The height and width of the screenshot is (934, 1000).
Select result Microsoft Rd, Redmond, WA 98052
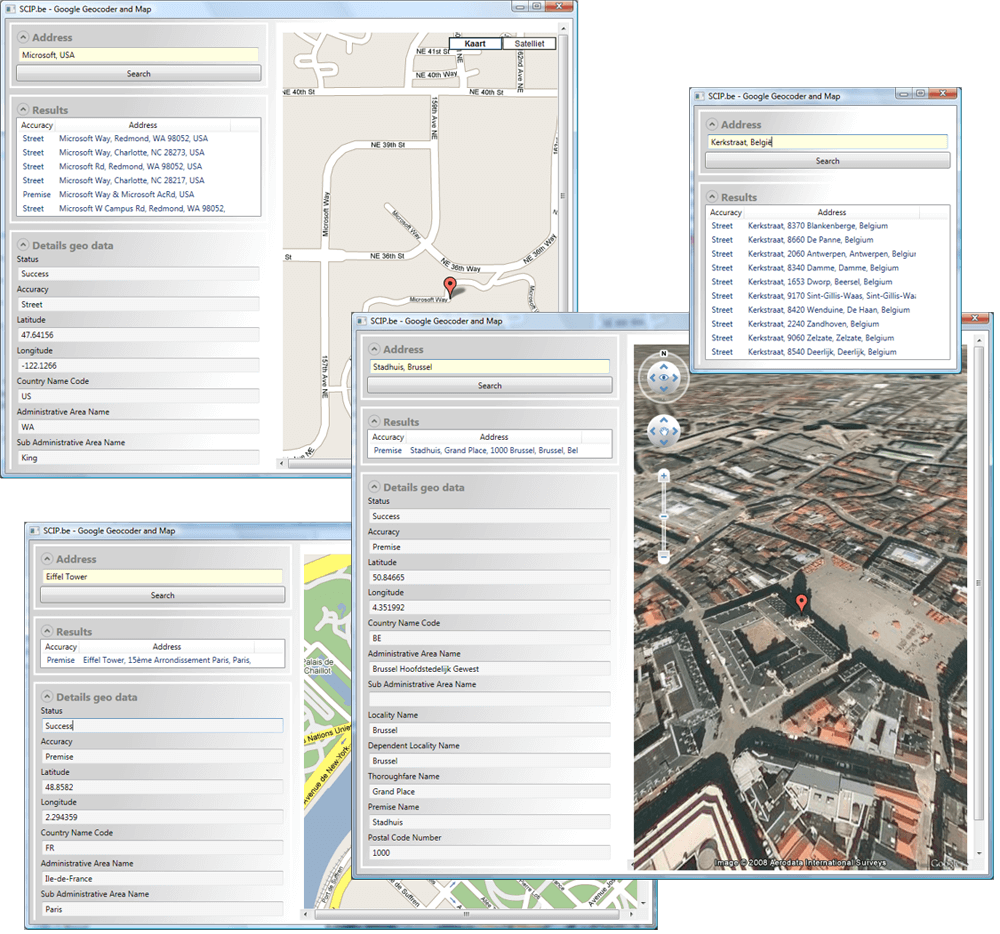[138, 166]
